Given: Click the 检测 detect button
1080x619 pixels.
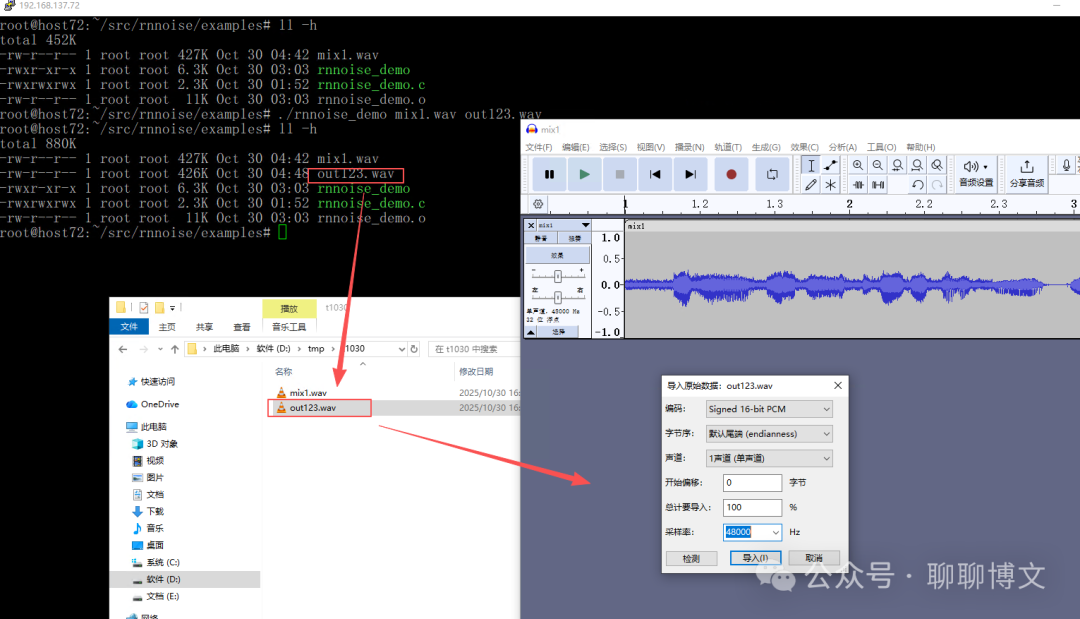Looking at the screenshot, I should tap(692, 558).
